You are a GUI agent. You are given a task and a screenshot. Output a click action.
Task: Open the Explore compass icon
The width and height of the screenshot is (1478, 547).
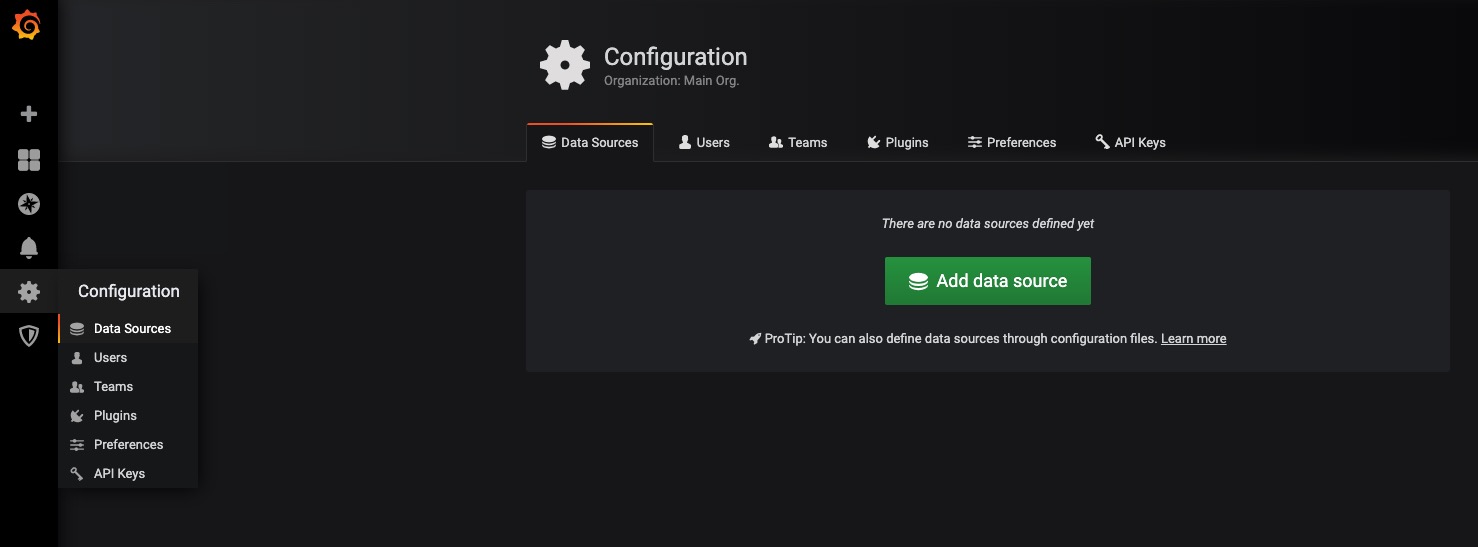(x=29, y=204)
